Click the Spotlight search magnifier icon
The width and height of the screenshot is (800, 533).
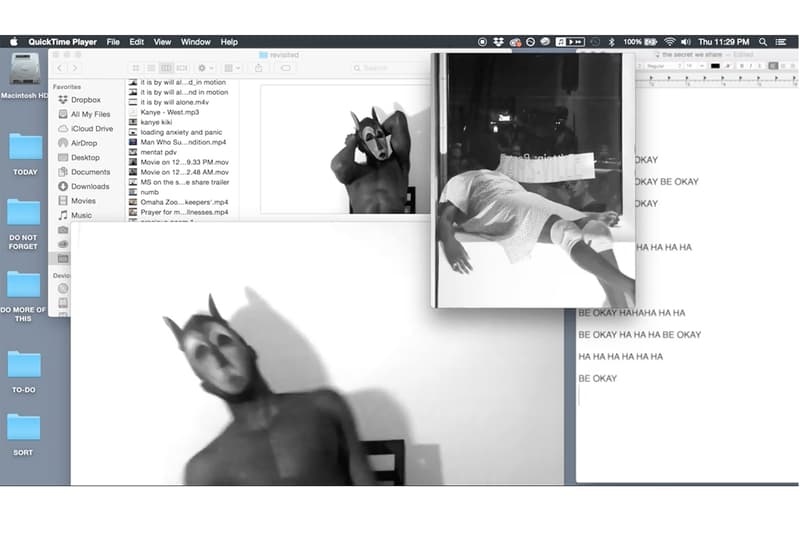[x=763, y=42]
